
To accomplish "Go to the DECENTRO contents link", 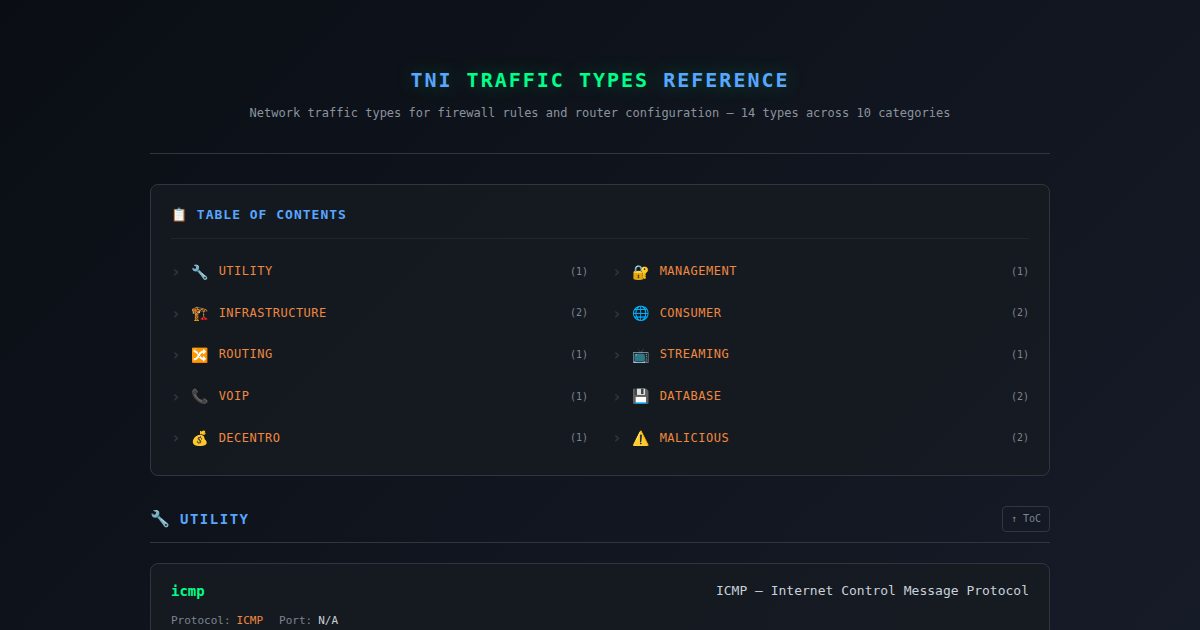I will pyautogui.click(x=250, y=438).
